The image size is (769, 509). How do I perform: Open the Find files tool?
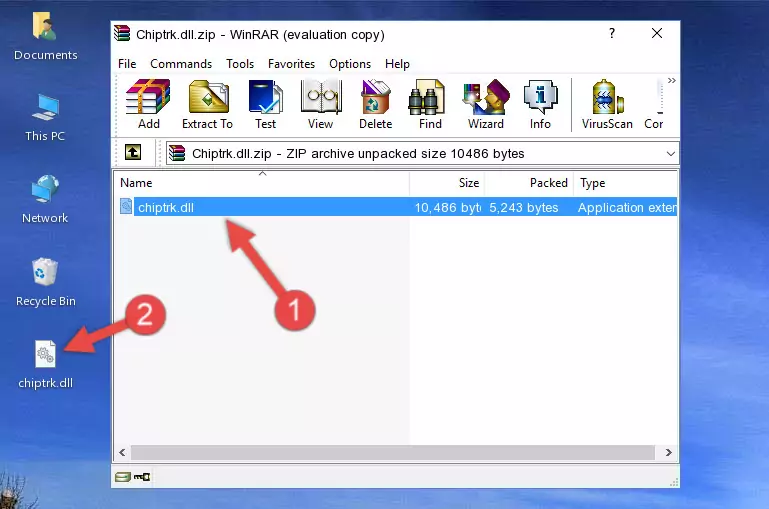pyautogui.click(x=430, y=104)
